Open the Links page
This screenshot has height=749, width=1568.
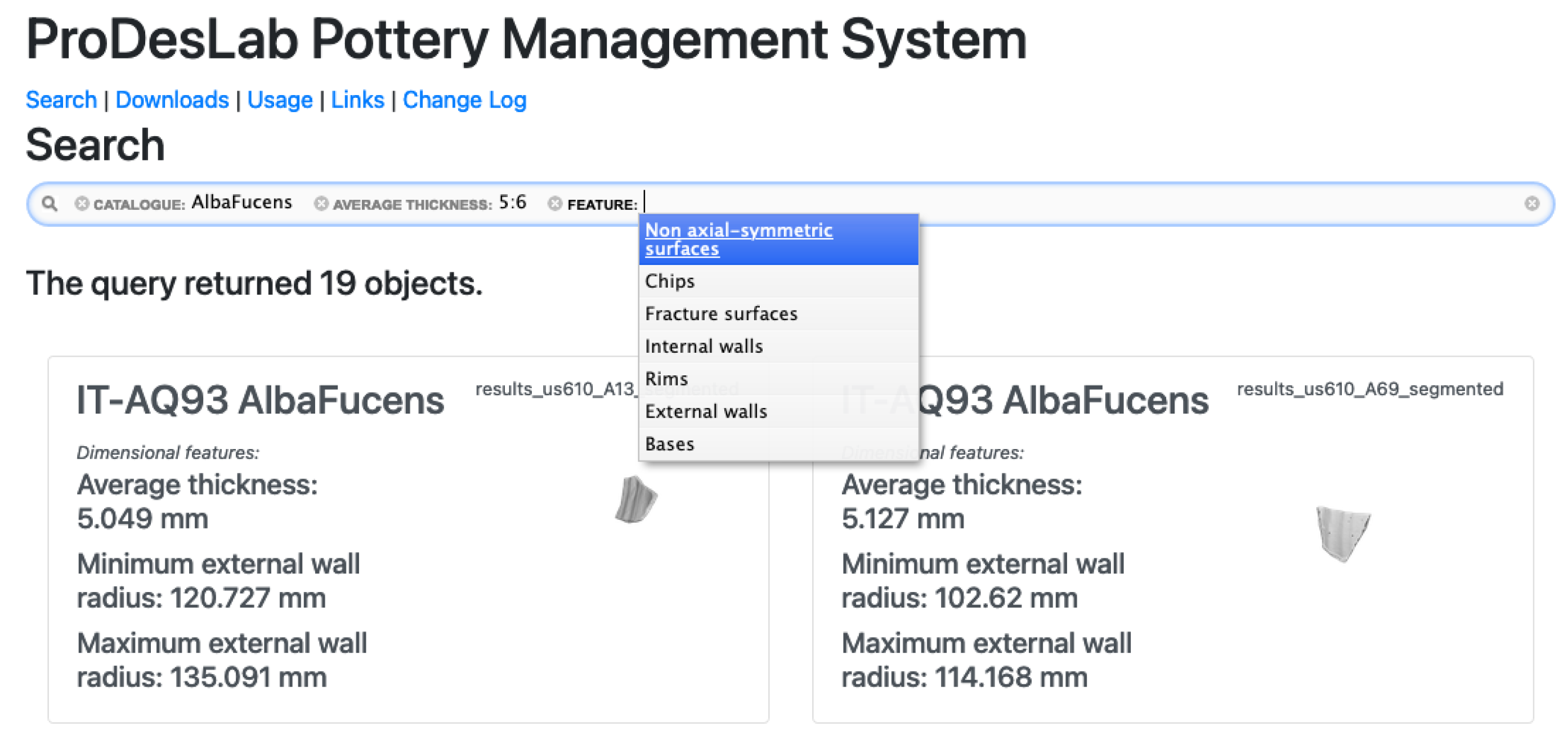tap(357, 100)
